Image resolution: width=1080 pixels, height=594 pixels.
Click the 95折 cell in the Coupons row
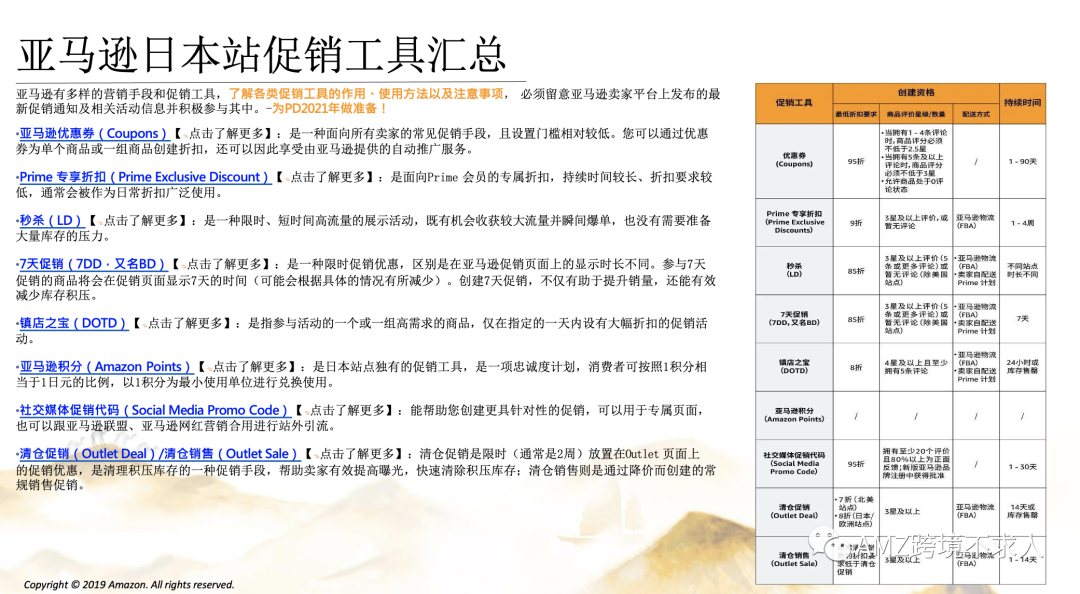(x=855, y=161)
